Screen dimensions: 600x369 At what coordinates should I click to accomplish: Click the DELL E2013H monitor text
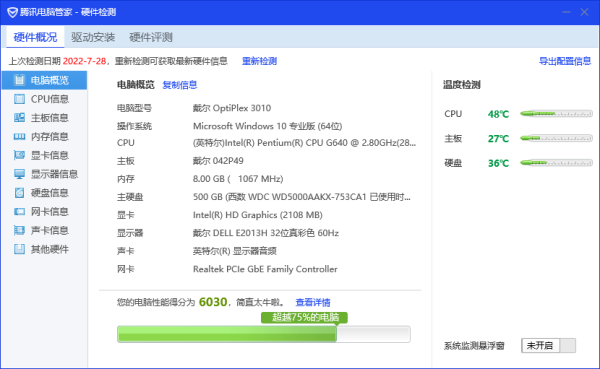click(x=266, y=233)
